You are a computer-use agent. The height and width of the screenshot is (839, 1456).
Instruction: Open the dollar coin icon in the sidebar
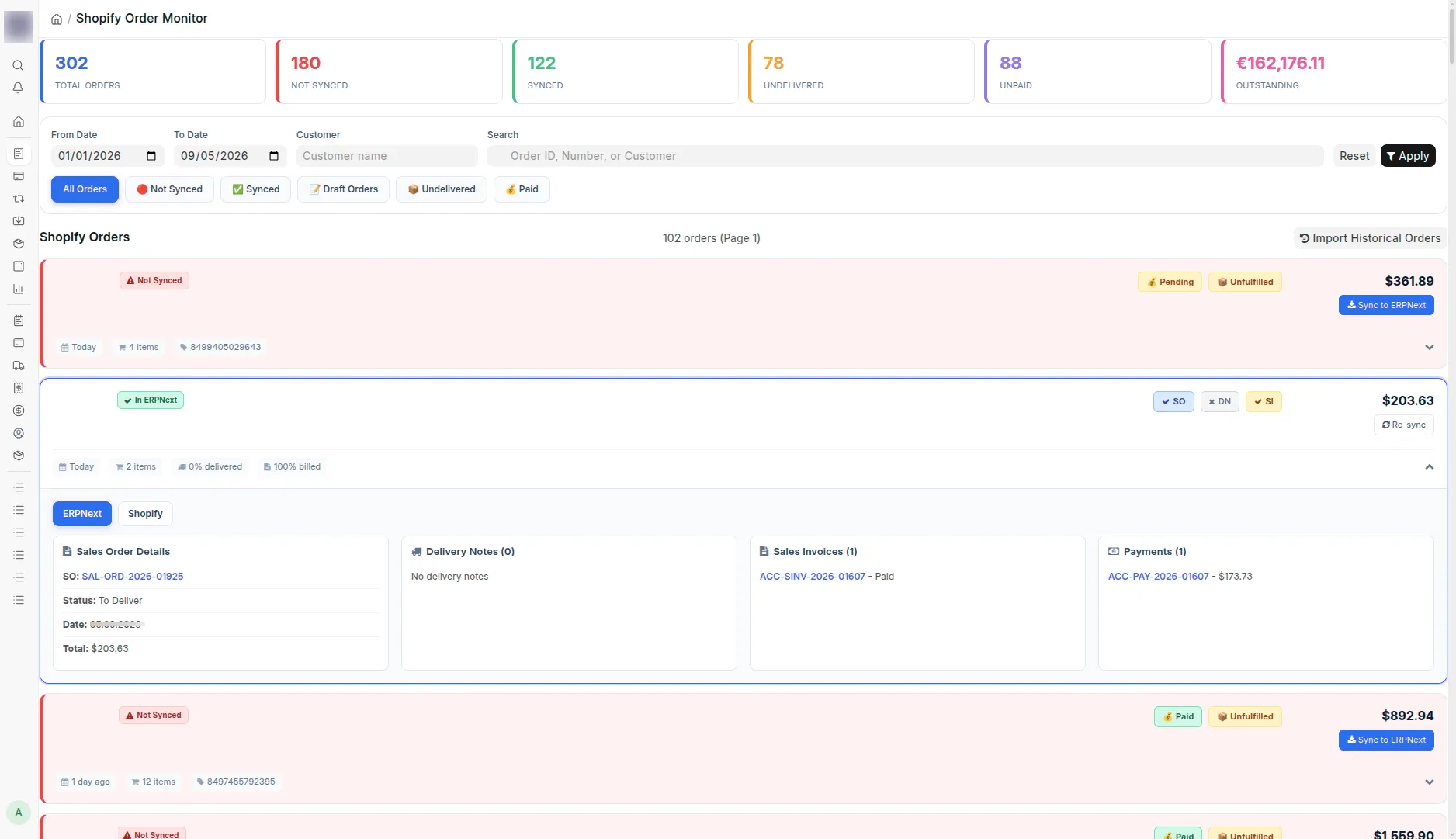point(19,411)
